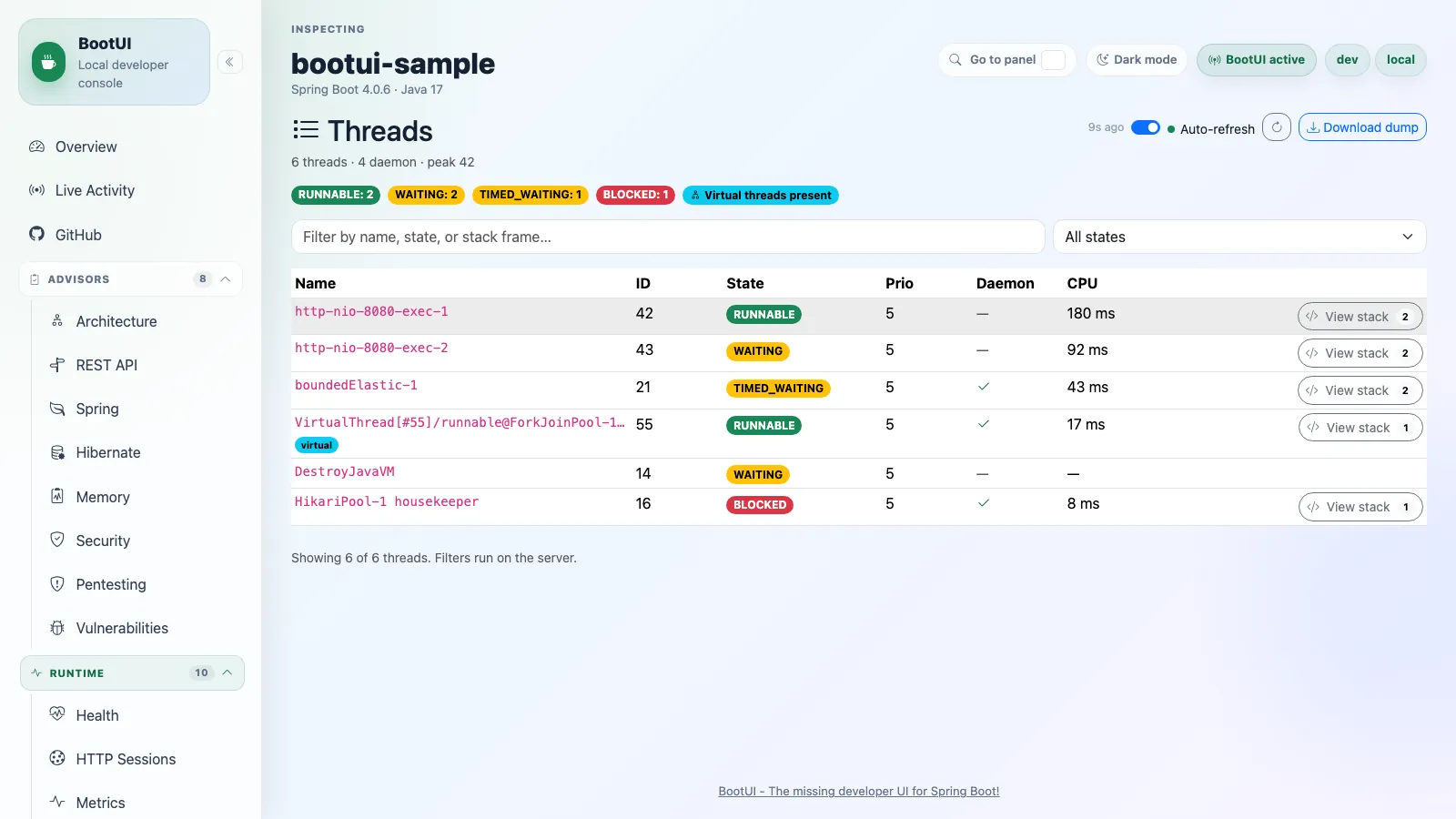The image size is (1456, 819).
Task: Open the BootUI footer link
Action: [858, 791]
